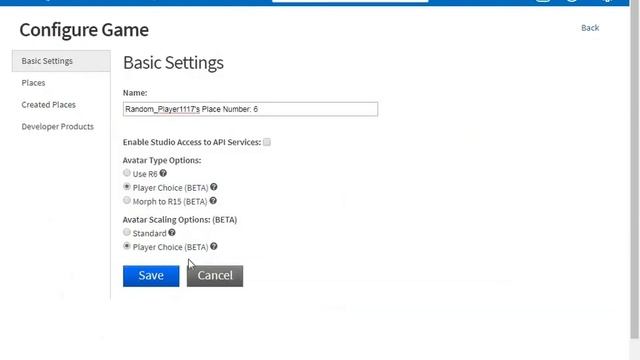Select the Morph to R15 radio button
The image size is (640, 360).
tap(127, 200)
